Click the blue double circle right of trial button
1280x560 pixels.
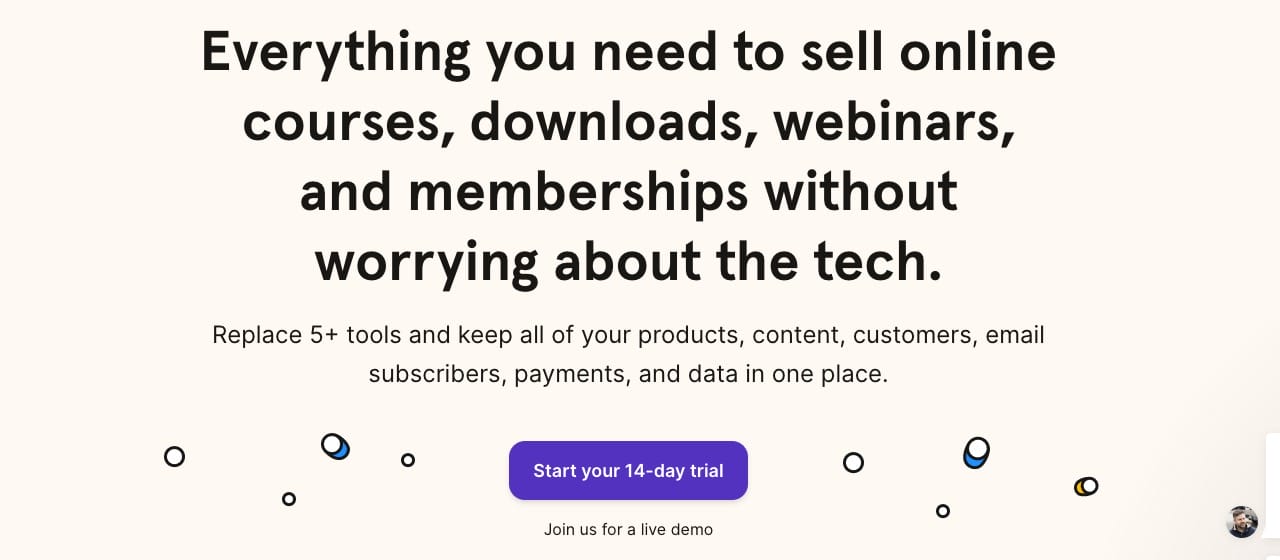976,452
